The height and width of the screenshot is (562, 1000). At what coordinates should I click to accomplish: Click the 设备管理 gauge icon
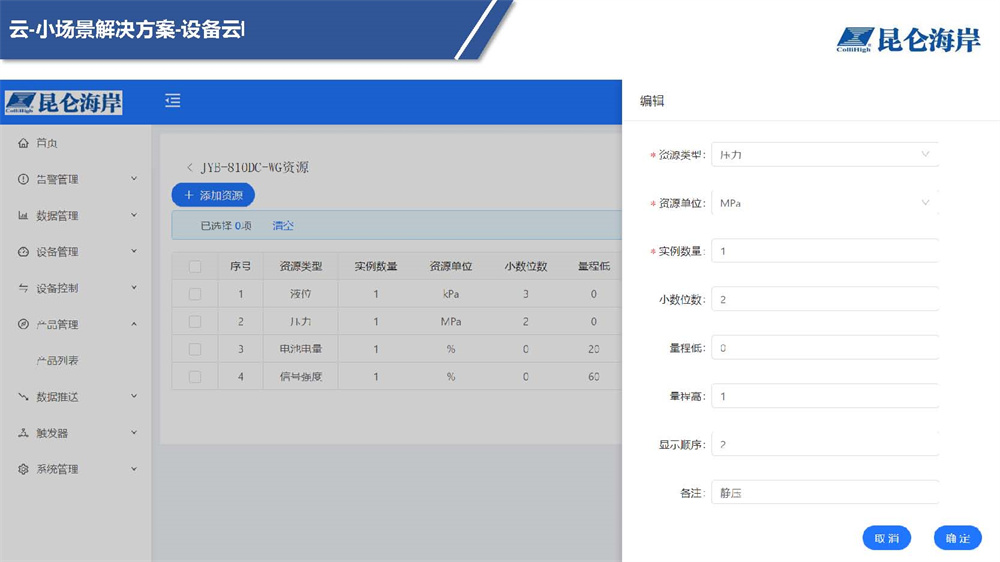coord(24,252)
